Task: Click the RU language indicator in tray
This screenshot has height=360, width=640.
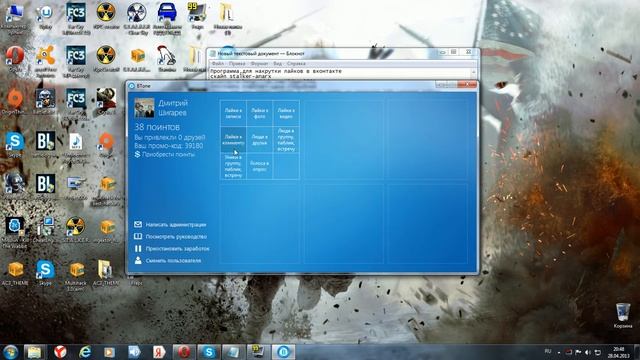Action: [x=548, y=351]
